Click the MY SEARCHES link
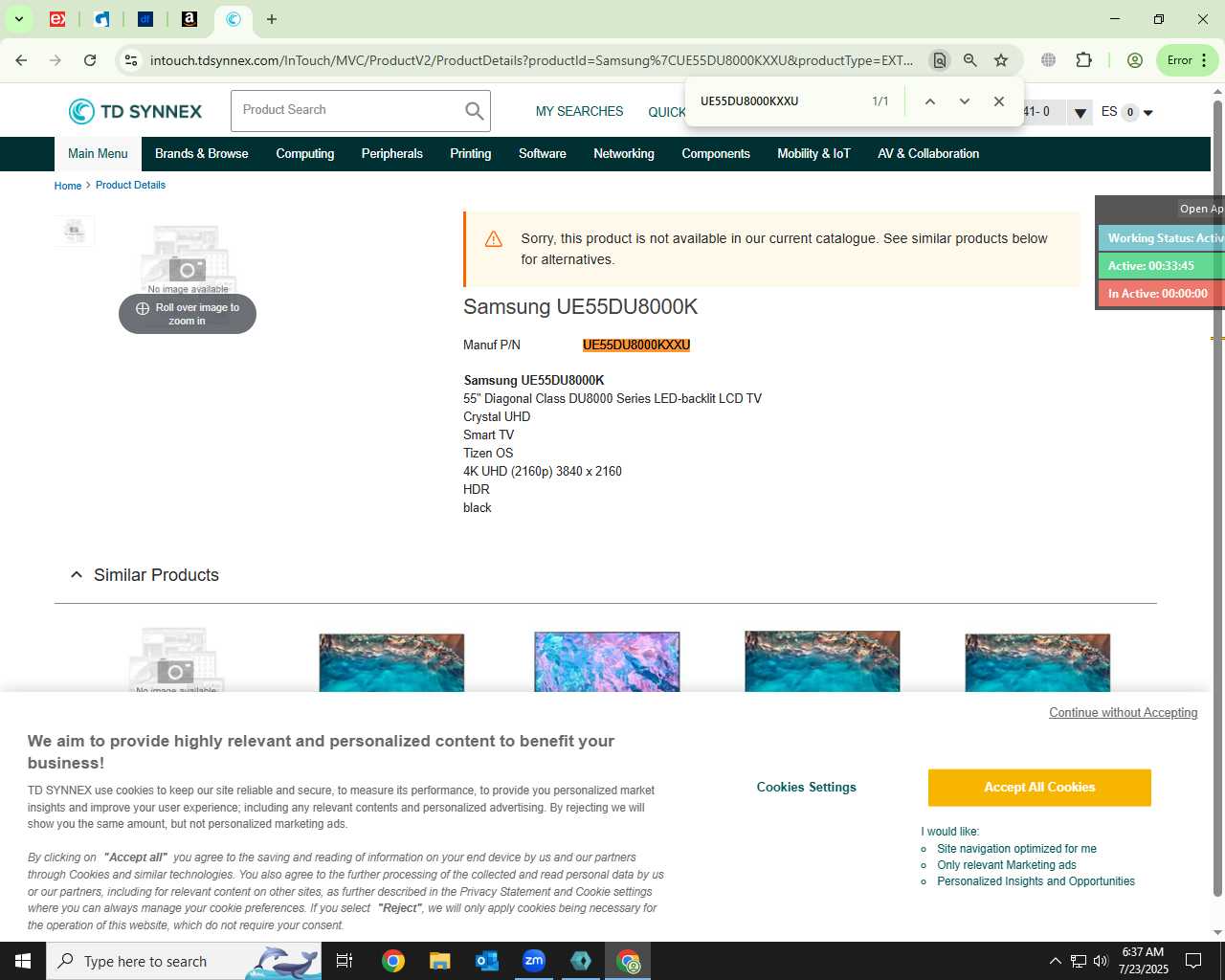 click(579, 112)
